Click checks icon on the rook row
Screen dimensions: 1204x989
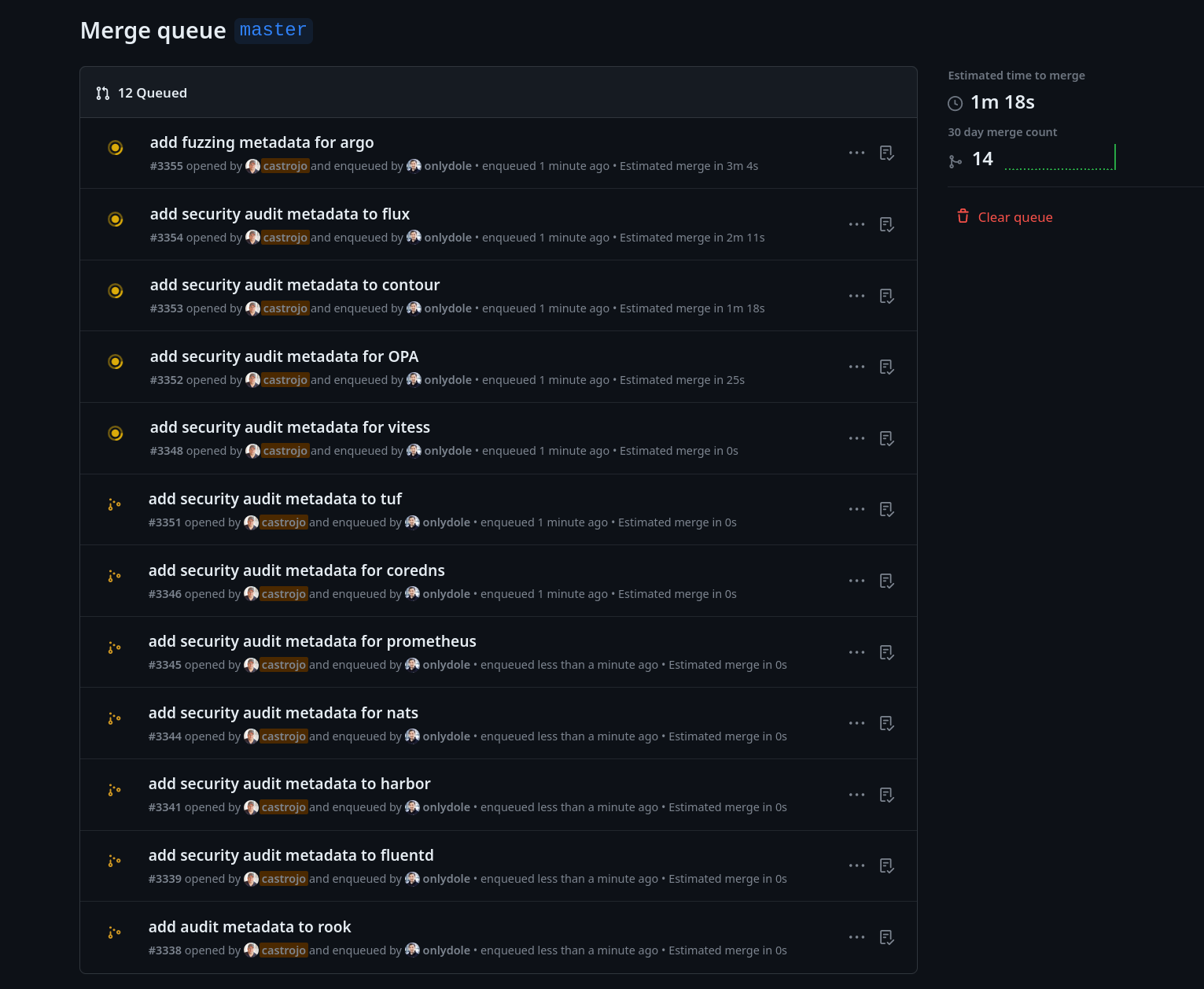(x=886, y=938)
